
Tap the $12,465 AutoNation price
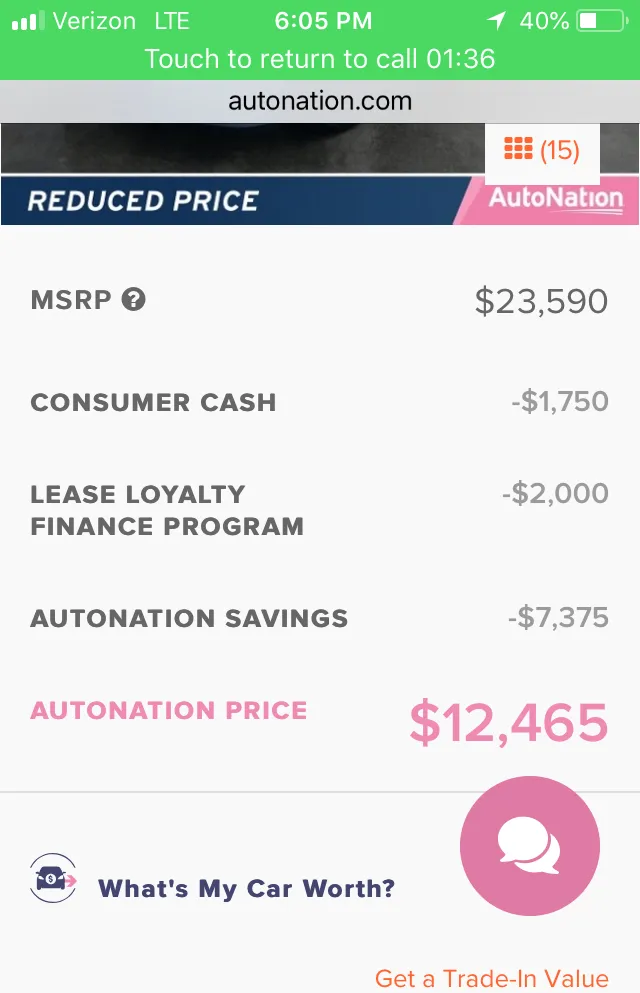click(x=509, y=722)
